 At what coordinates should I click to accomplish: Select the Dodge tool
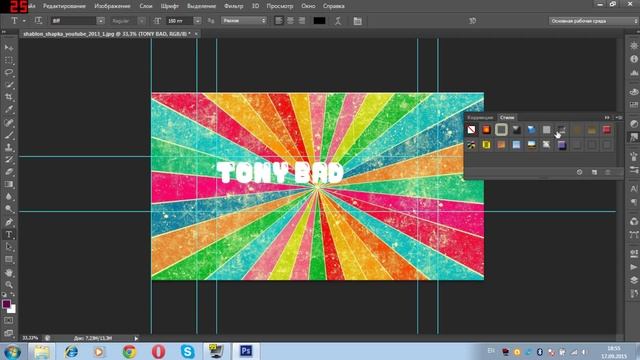point(9,209)
